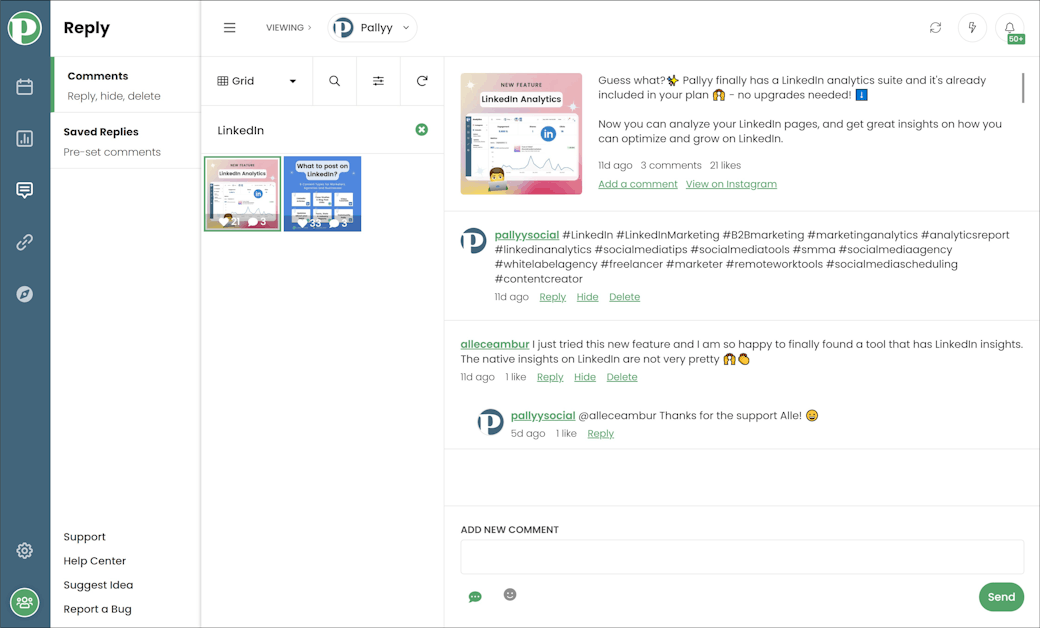Click the pallyysocial avatar on hashtag comment
This screenshot has height=628, width=1040.
(x=474, y=241)
